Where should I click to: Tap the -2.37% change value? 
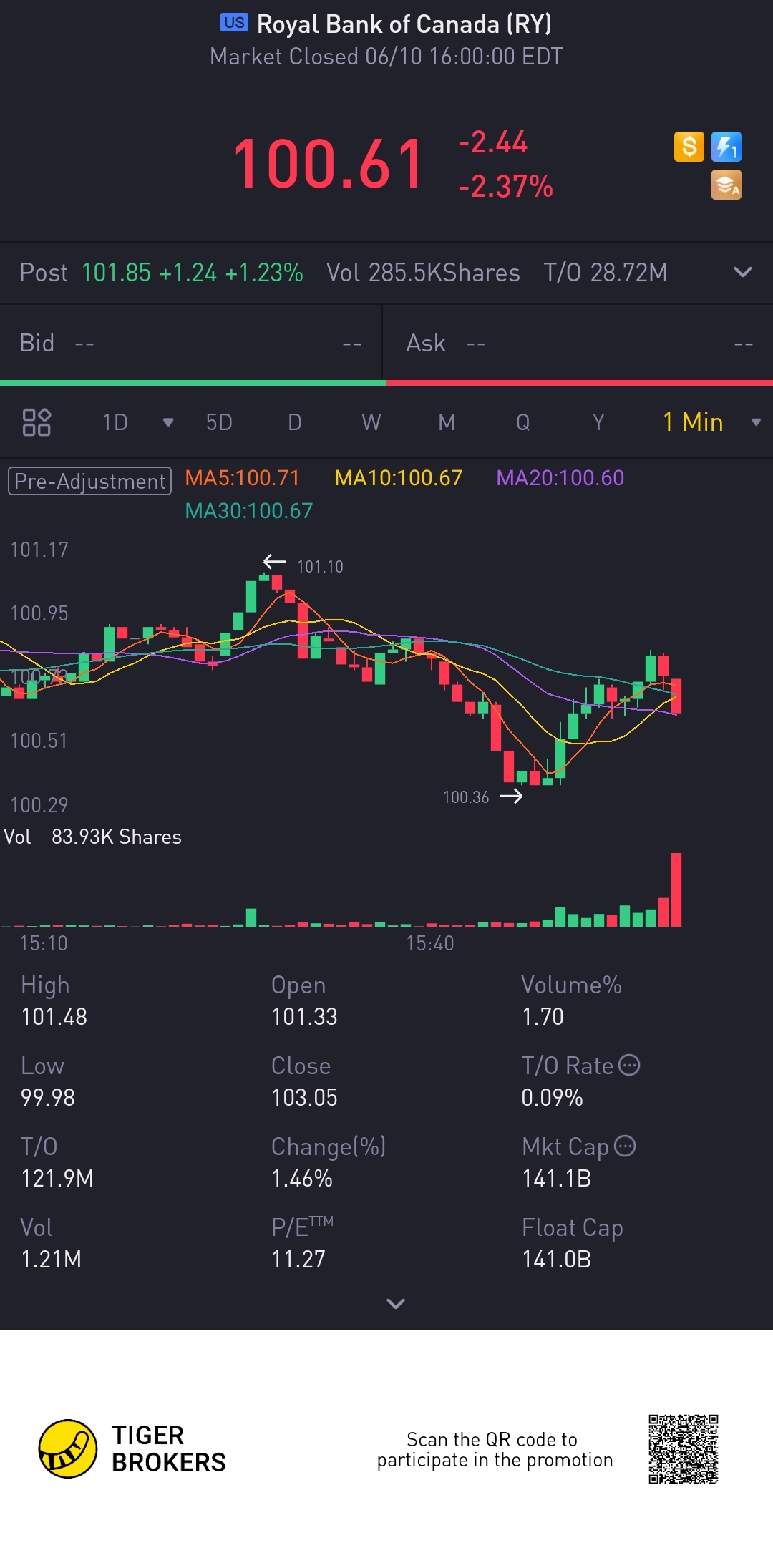(x=505, y=187)
